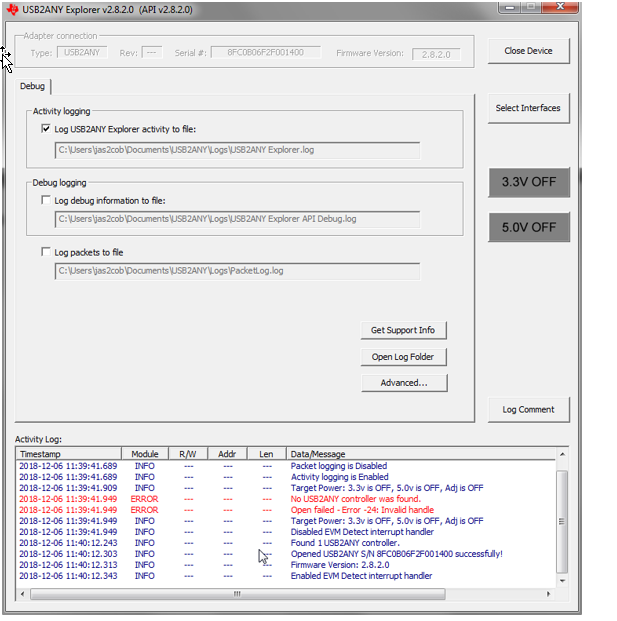Click the Activity Log horizontal scrollbar thumb

(238, 594)
